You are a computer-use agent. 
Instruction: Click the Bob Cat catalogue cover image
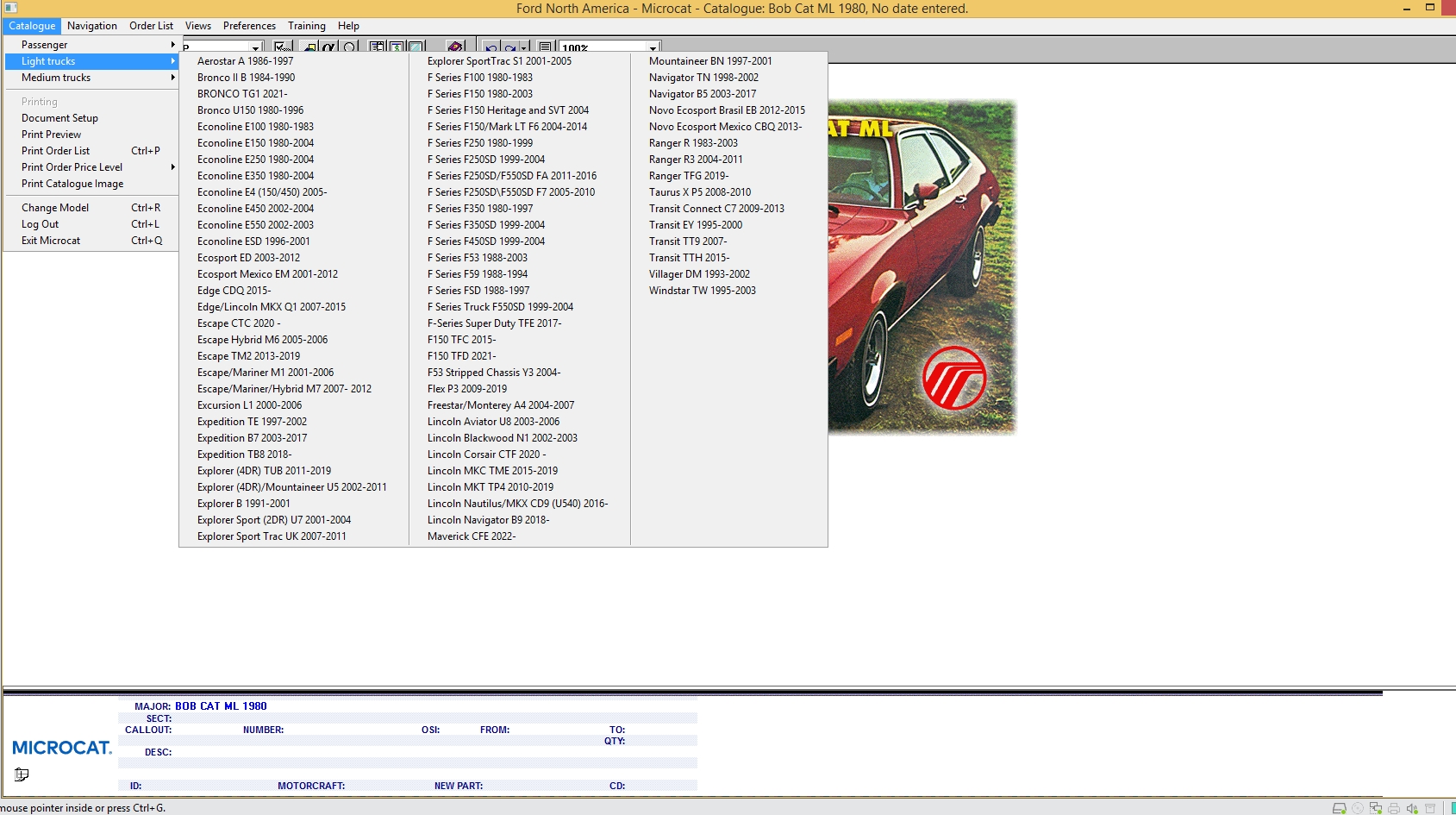point(922,267)
